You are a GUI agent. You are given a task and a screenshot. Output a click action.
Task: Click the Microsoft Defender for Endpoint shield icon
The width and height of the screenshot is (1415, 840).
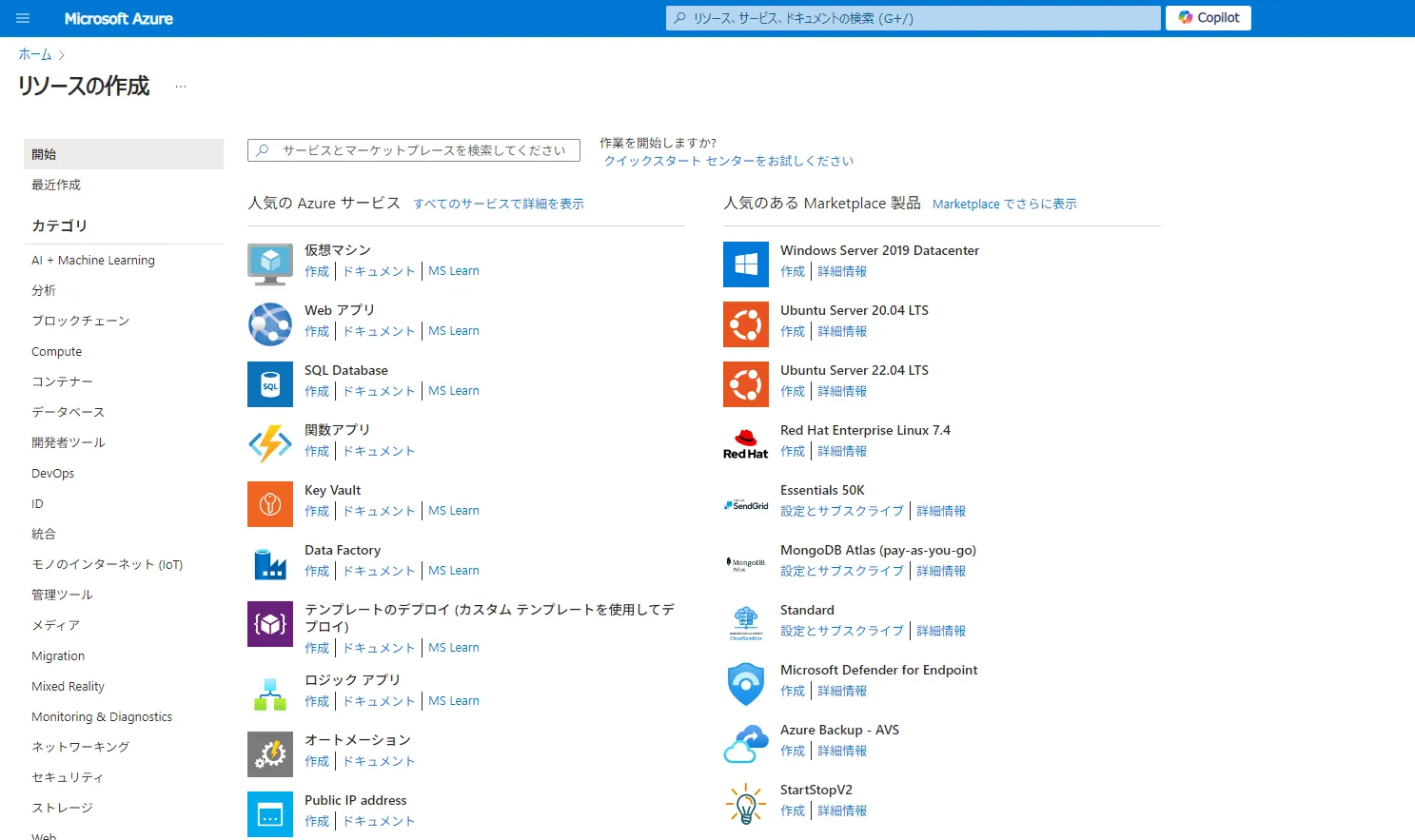pyautogui.click(x=746, y=684)
